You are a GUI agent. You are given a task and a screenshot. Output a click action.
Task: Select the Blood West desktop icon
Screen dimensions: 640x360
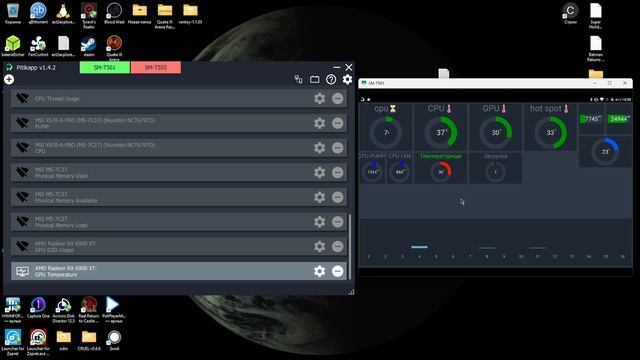click(114, 14)
